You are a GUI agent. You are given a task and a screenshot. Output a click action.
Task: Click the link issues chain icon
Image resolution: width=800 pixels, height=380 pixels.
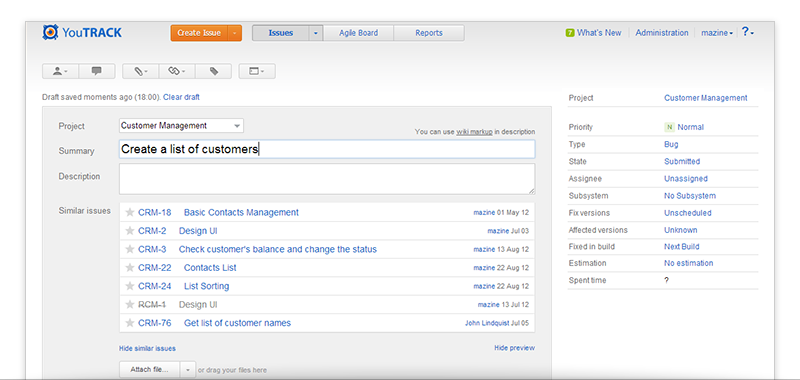point(177,71)
